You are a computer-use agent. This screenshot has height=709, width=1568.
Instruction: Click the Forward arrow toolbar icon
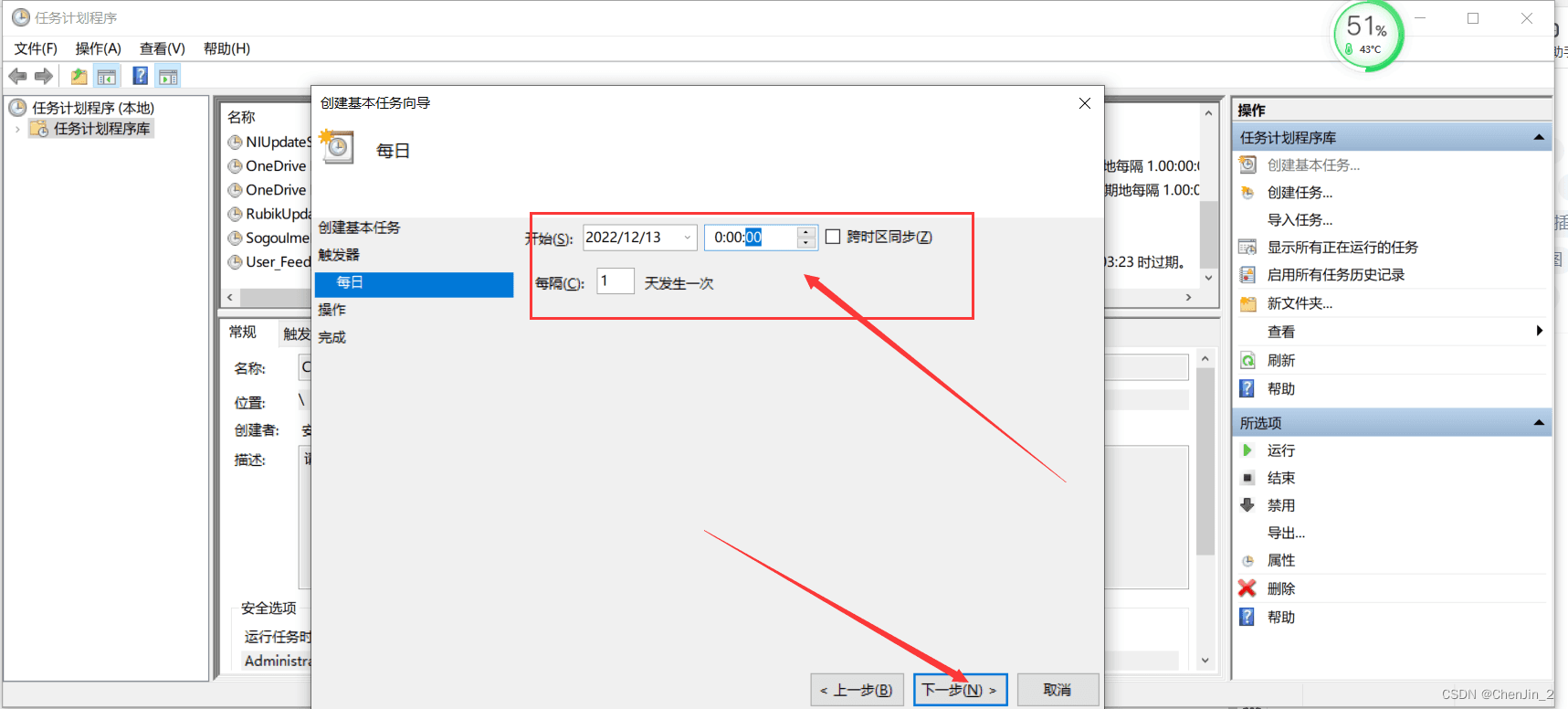tap(43, 77)
